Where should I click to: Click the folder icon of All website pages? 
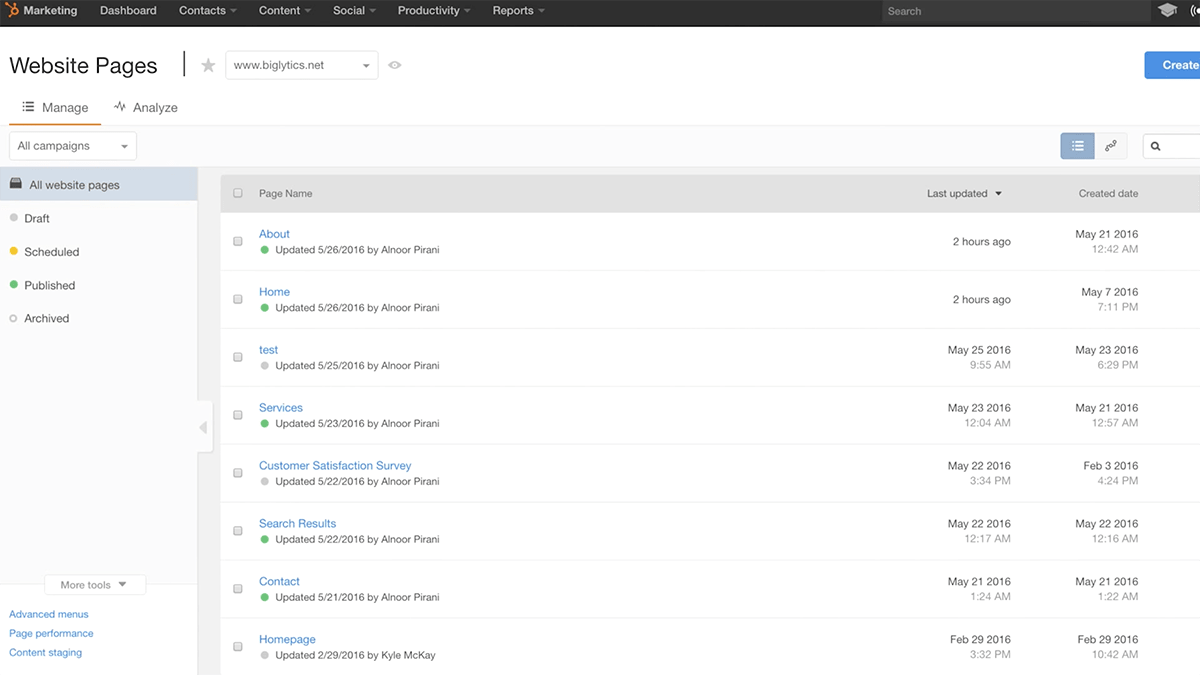16,184
